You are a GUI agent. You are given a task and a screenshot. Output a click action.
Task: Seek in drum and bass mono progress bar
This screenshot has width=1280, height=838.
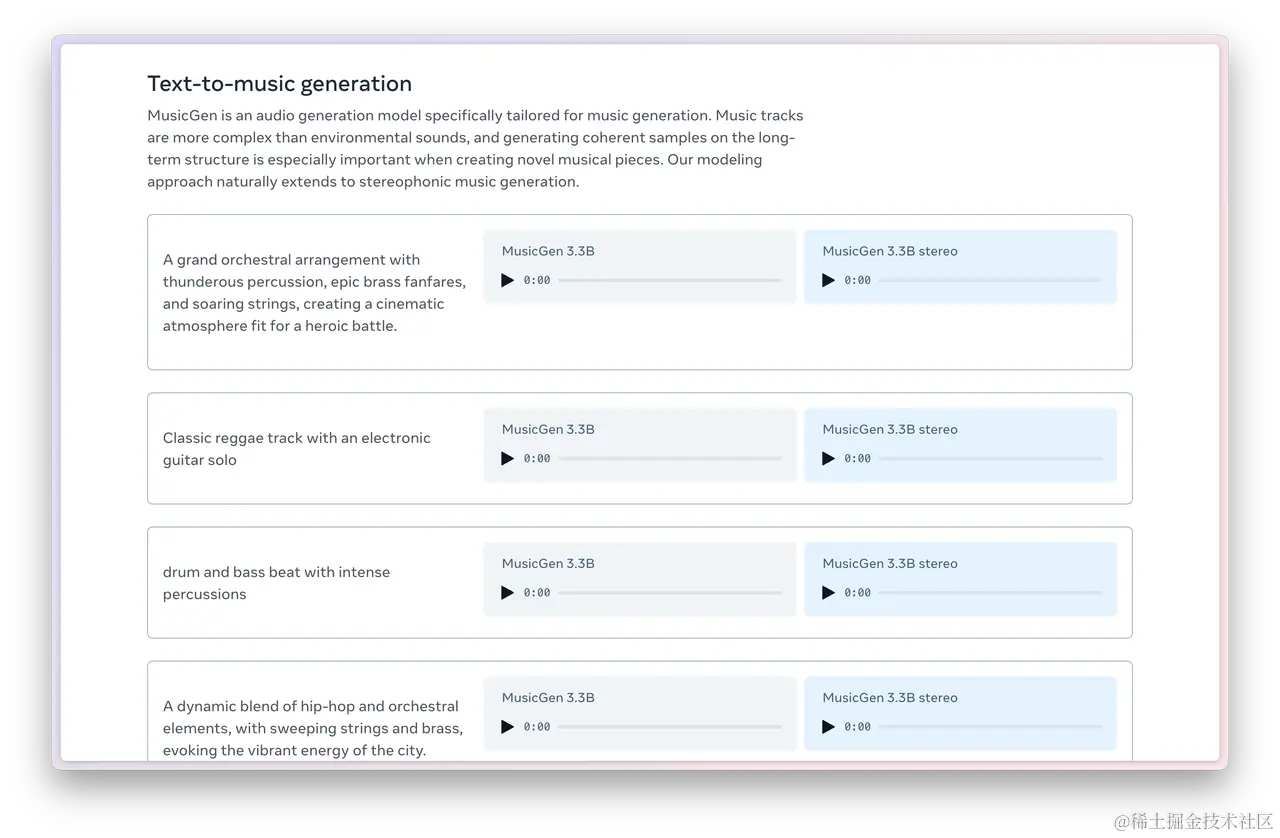coord(669,592)
